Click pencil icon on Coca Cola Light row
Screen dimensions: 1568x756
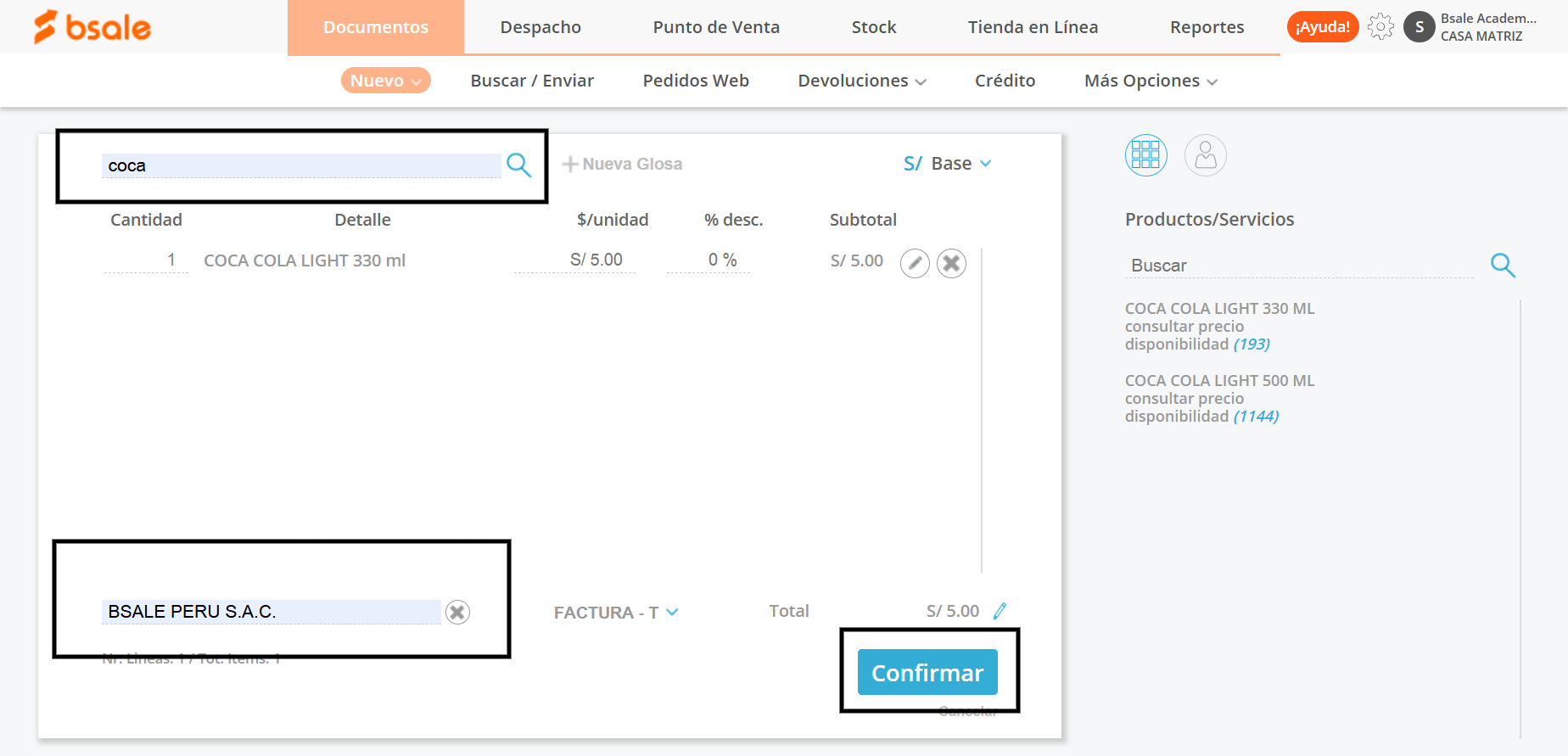(x=915, y=264)
